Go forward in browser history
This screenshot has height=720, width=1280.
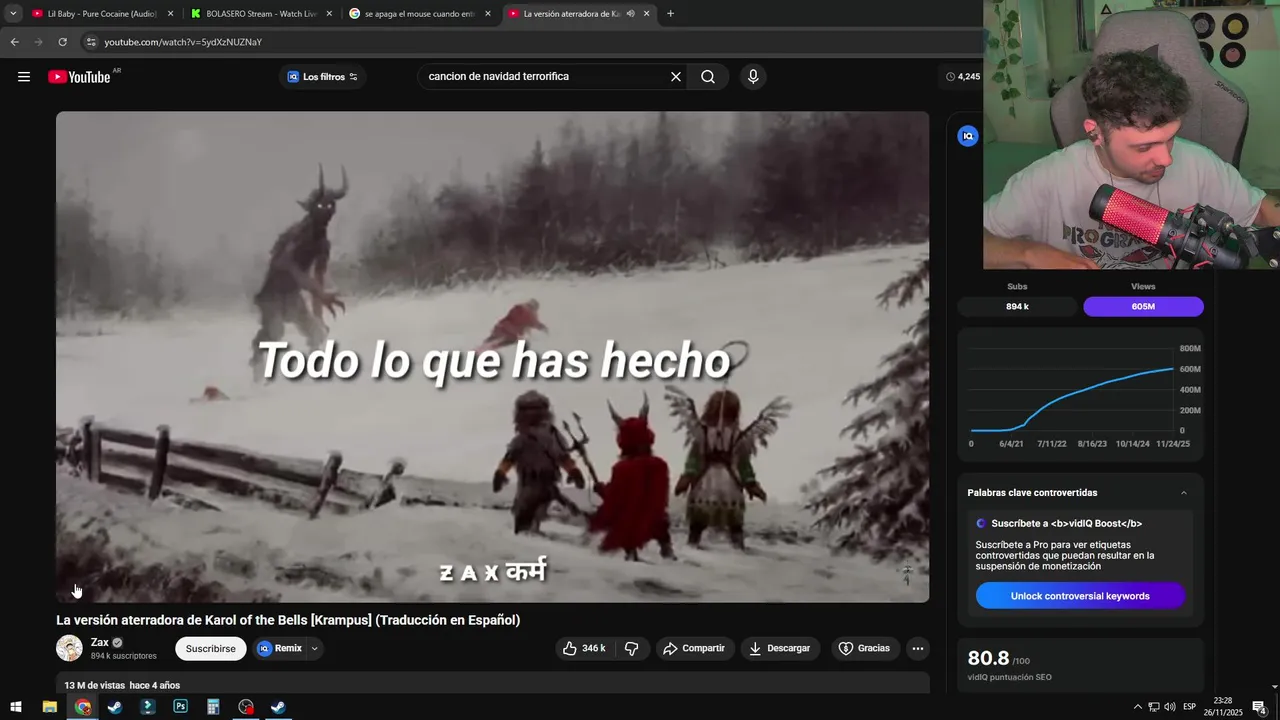point(38,42)
